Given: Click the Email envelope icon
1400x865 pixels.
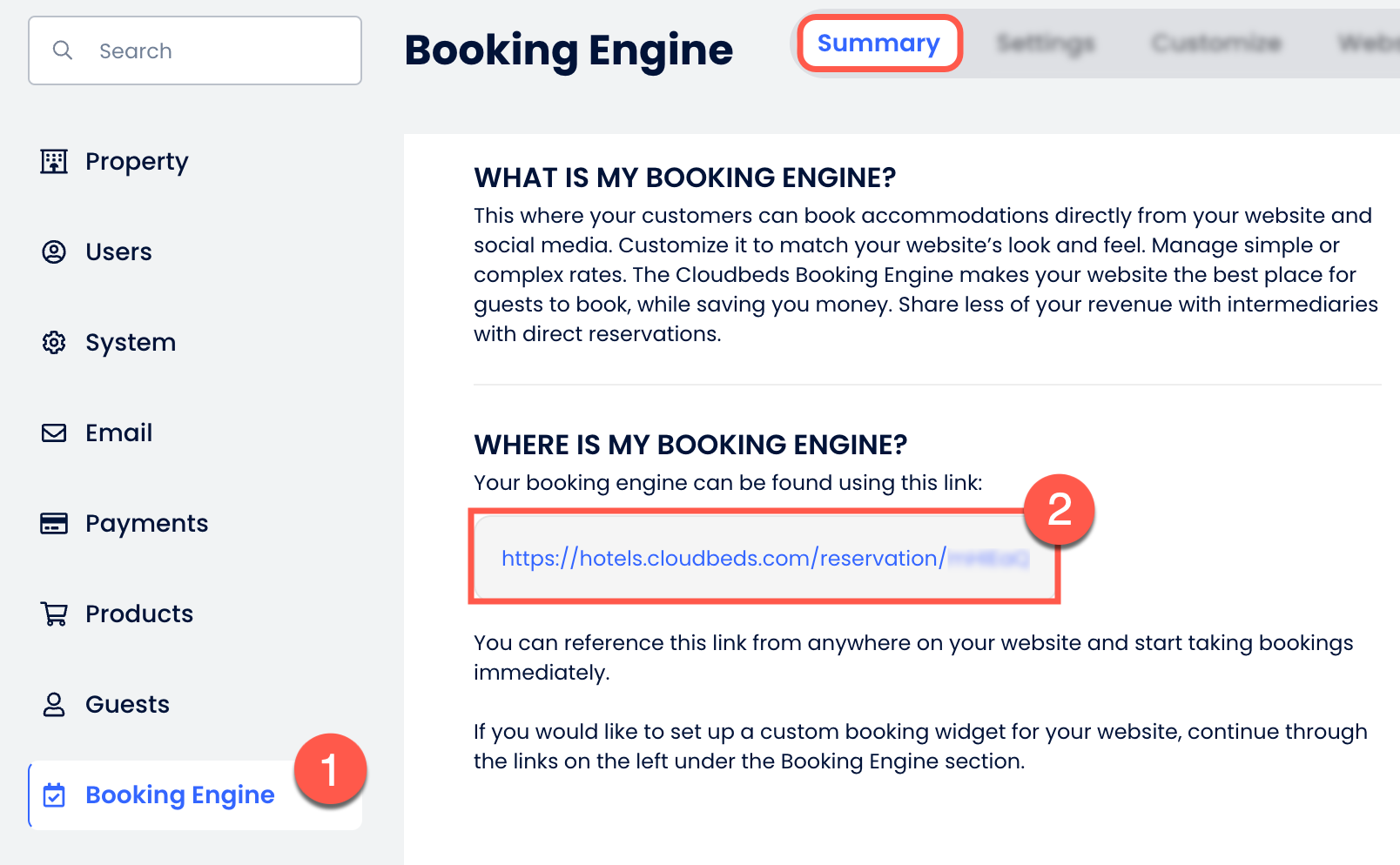Looking at the screenshot, I should (54, 432).
